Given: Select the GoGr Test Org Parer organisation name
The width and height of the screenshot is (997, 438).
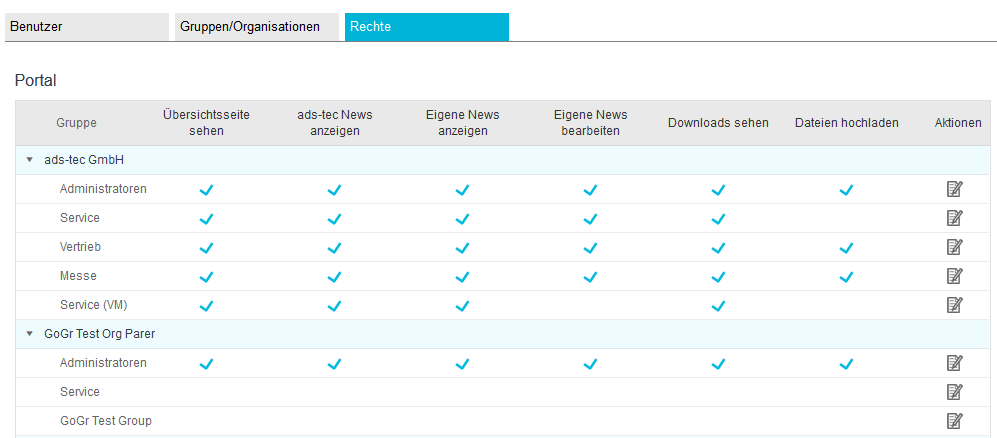Looking at the screenshot, I should pos(100,334).
